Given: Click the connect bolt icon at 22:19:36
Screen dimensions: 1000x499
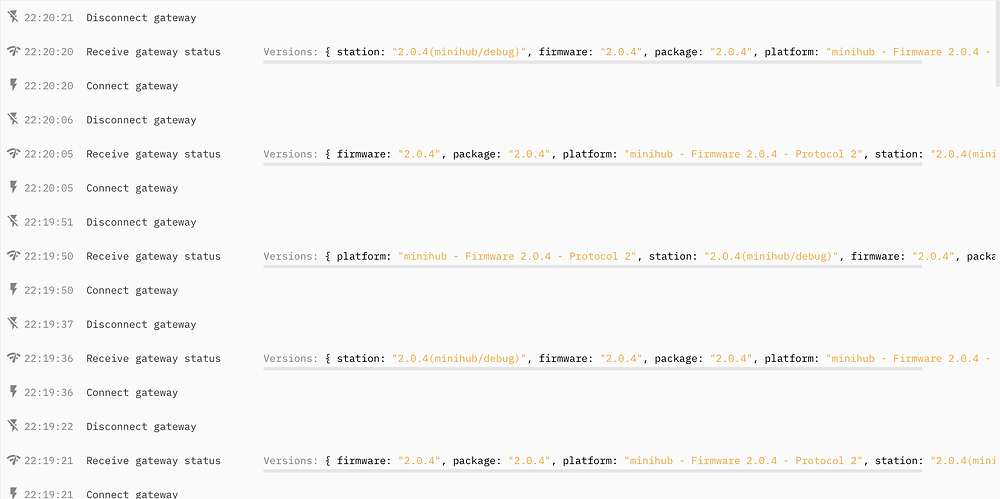Looking at the screenshot, I should tap(13, 392).
